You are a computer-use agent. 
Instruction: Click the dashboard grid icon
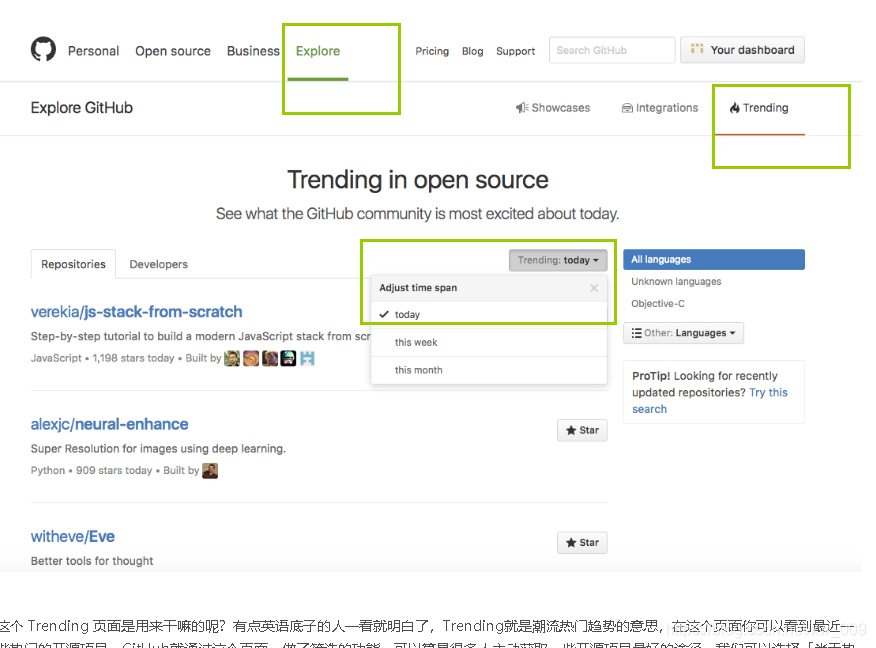click(x=697, y=49)
